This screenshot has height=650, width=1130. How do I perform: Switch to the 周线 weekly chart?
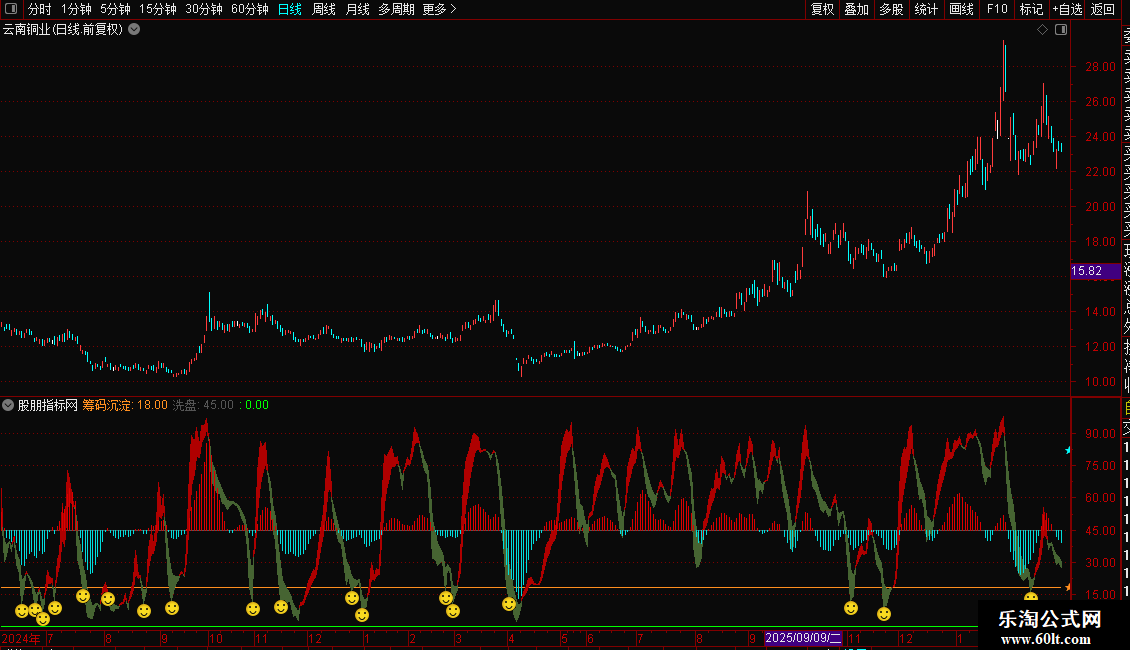click(324, 9)
